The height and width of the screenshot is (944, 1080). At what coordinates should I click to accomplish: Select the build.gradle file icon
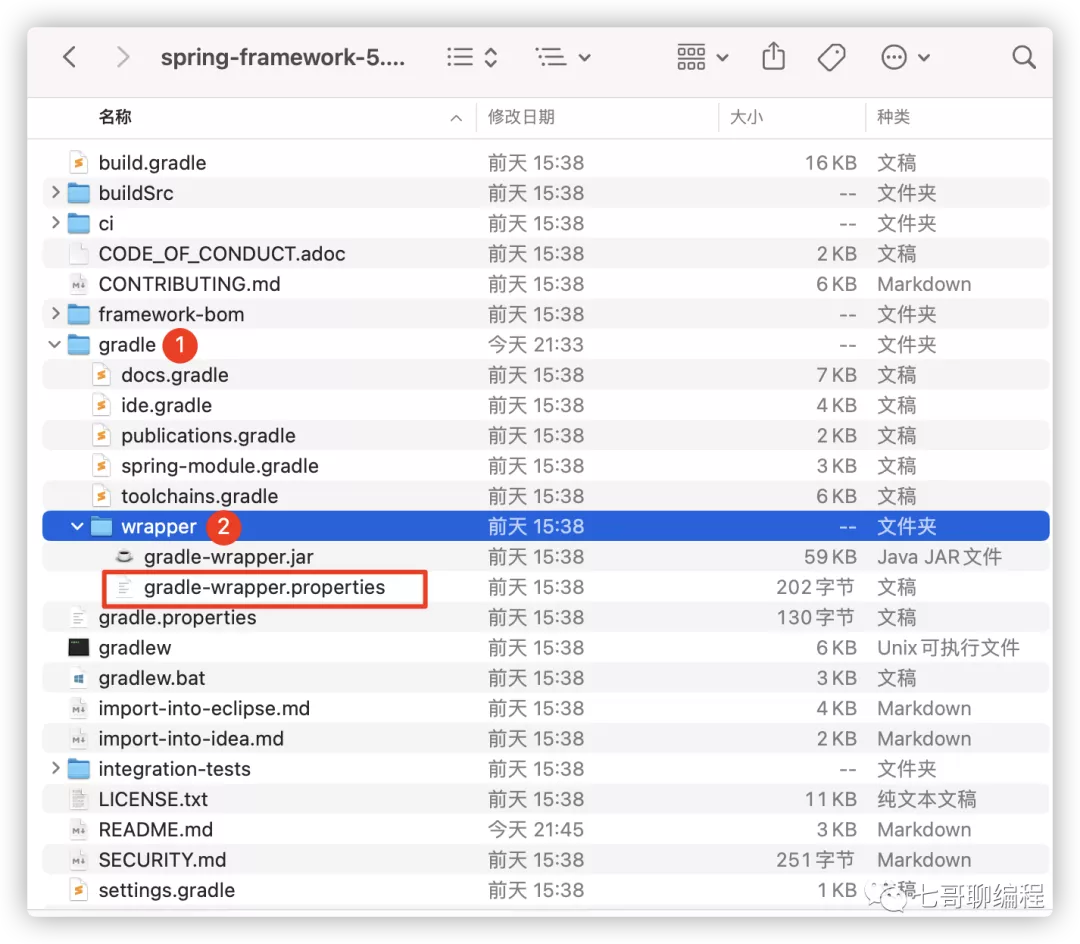79,162
